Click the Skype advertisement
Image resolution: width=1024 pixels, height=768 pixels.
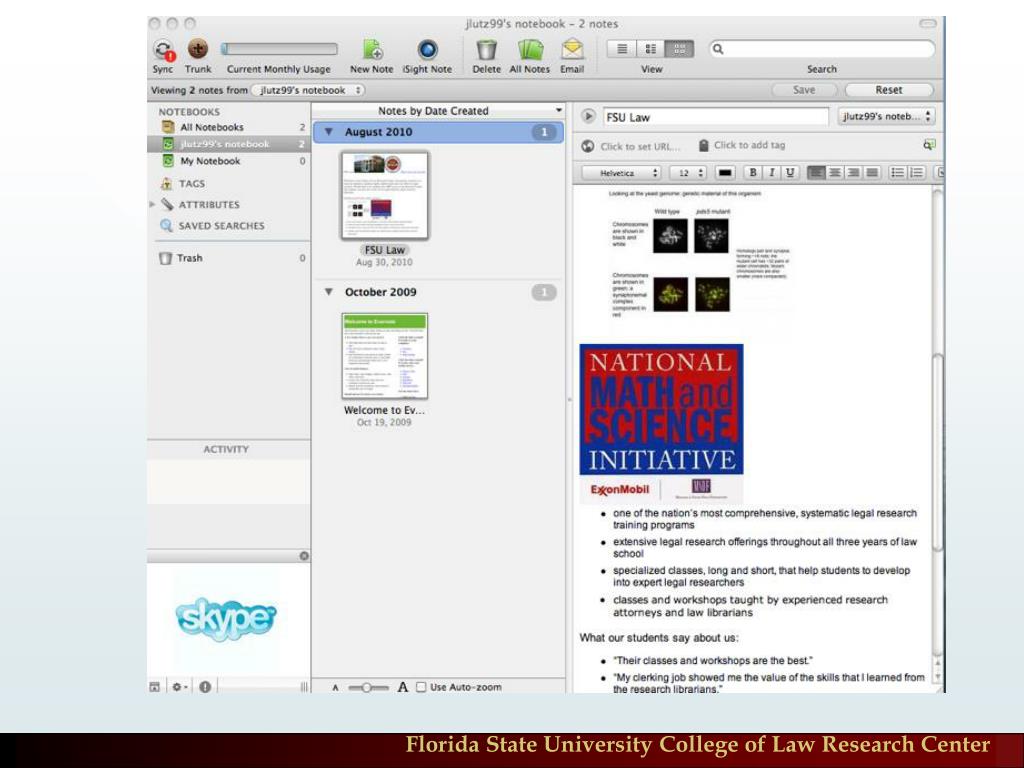(x=226, y=618)
